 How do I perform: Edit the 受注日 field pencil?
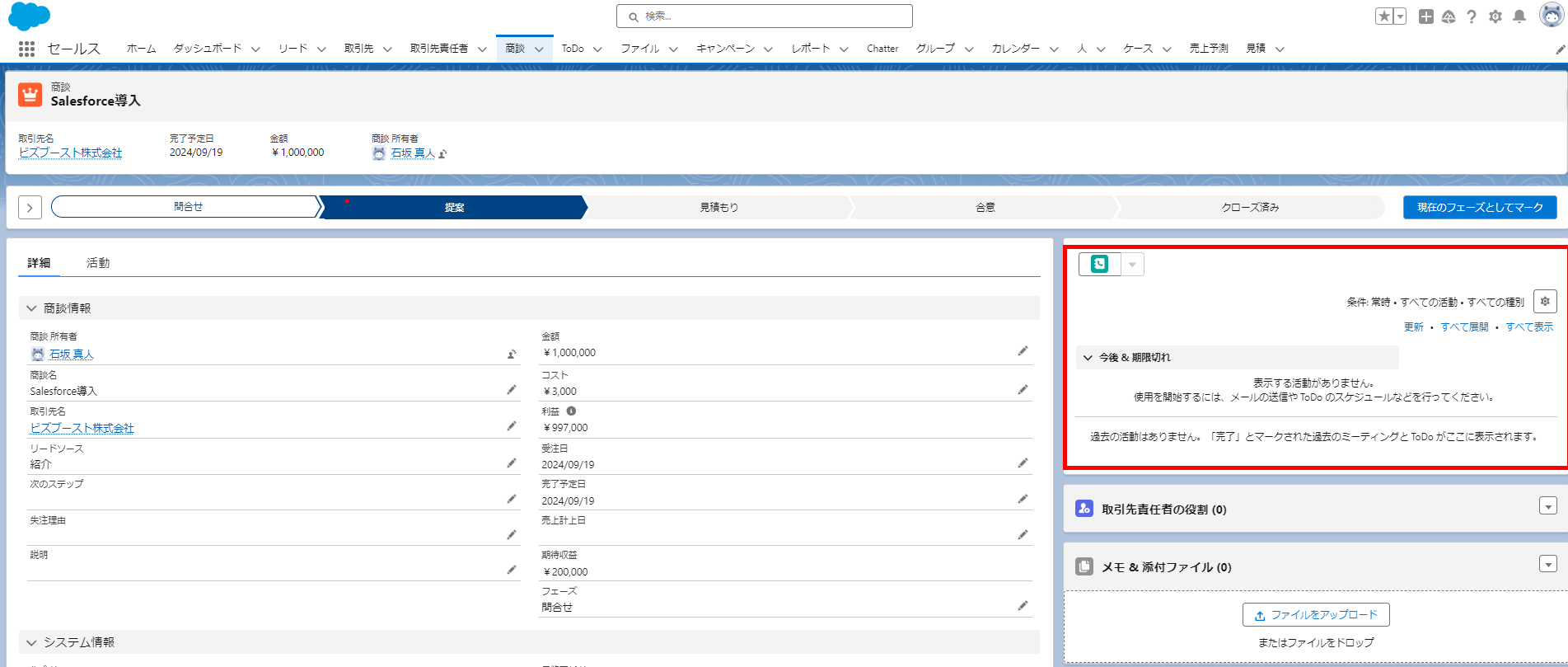[1023, 463]
